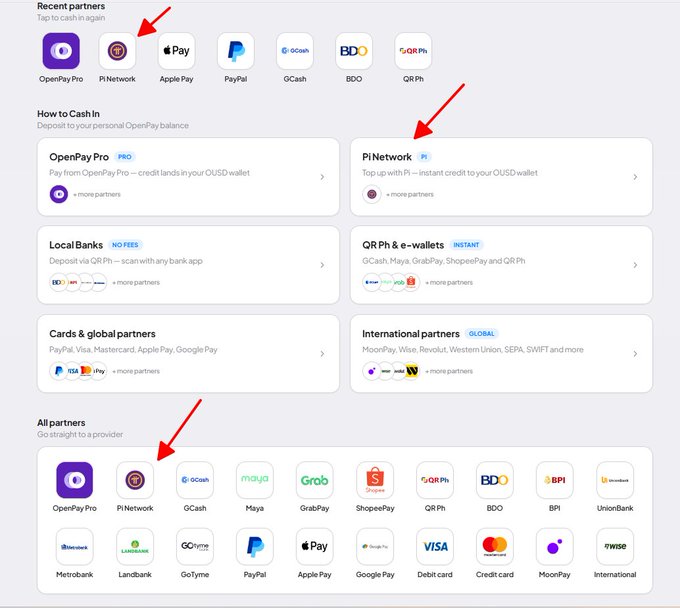The width and height of the screenshot is (680, 608).
Task: Expand QR Ph & e-wallets card chevron
Action: [635, 265]
